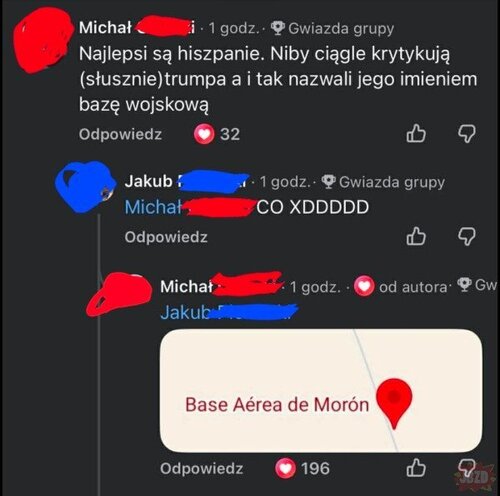Click the red map pin marker
The height and width of the screenshot is (496, 500).
point(394,403)
